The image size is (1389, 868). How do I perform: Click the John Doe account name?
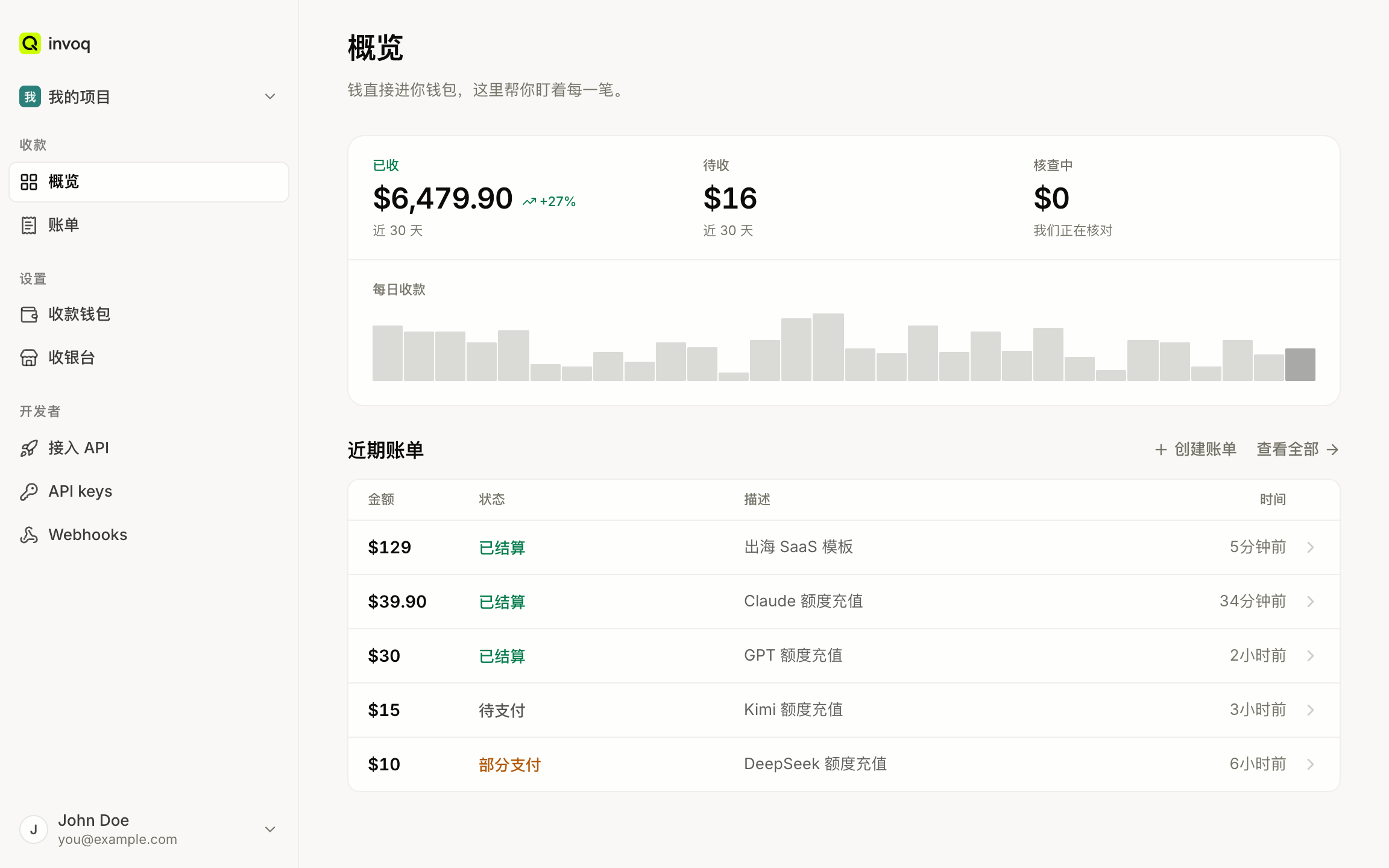click(x=93, y=820)
